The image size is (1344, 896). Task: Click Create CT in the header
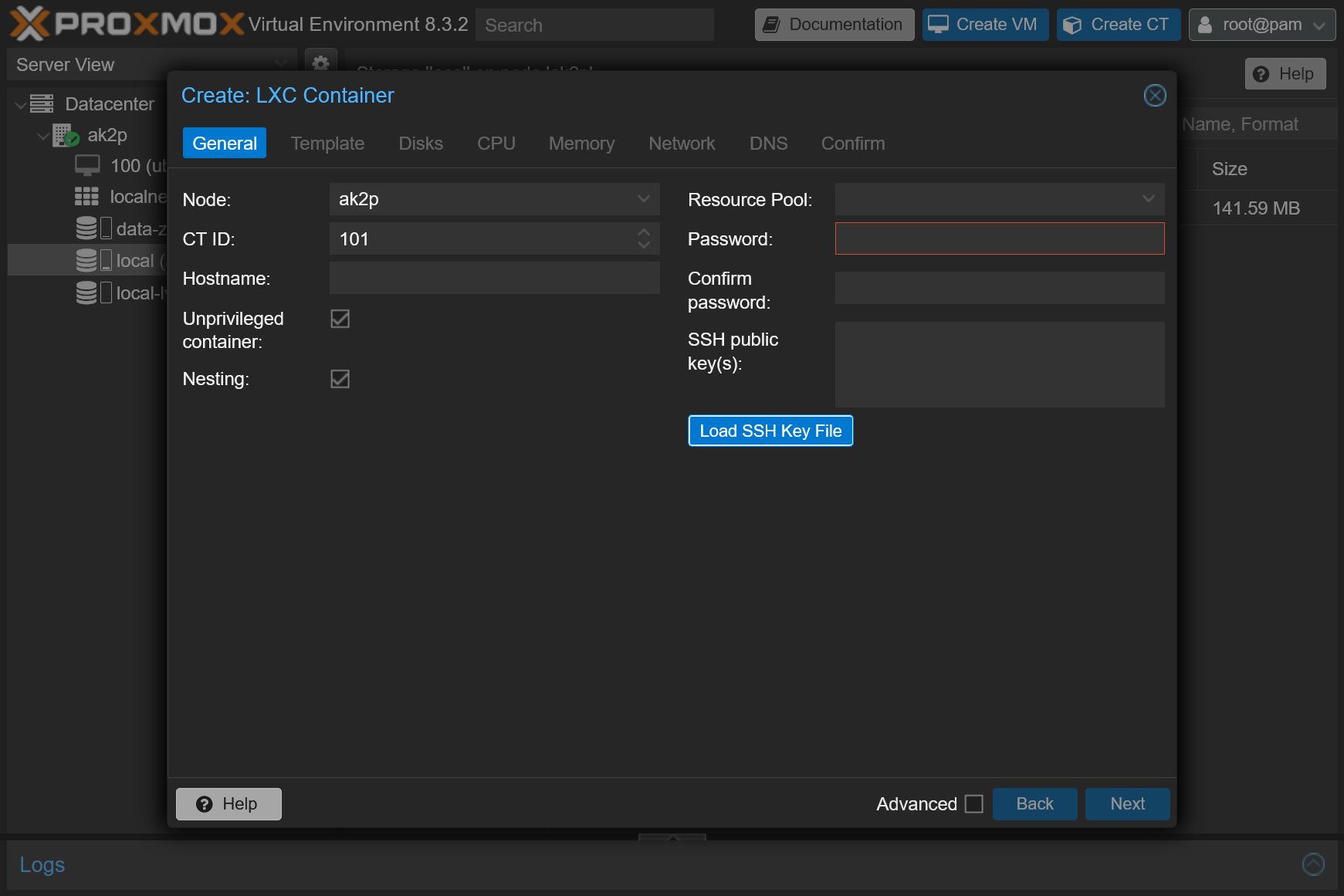click(x=1119, y=25)
